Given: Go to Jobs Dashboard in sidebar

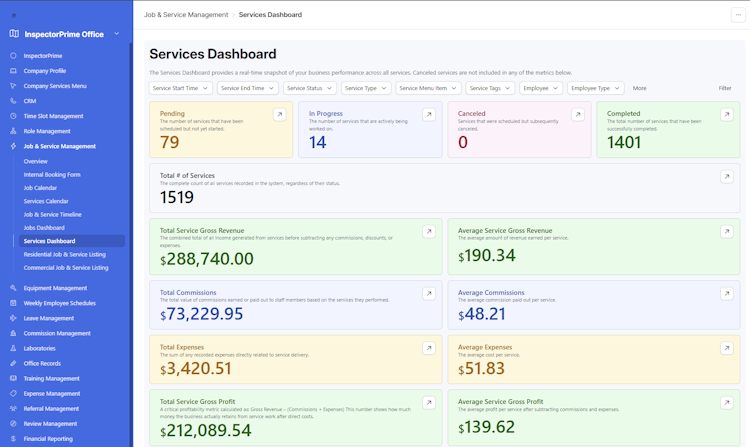Looking at the screenshot, I should pyautogui.click(x=44, y=228).
